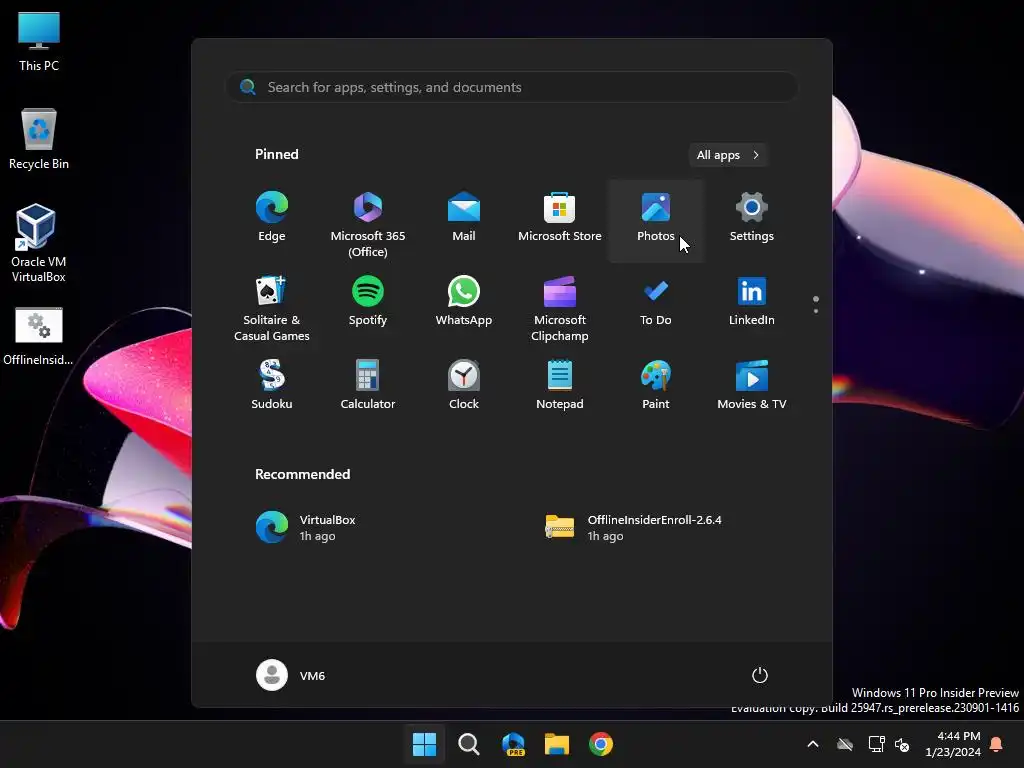Click the Start menu search box
Image resolution: width=1024 pixels, height=768 pixels.
[512, 87]
